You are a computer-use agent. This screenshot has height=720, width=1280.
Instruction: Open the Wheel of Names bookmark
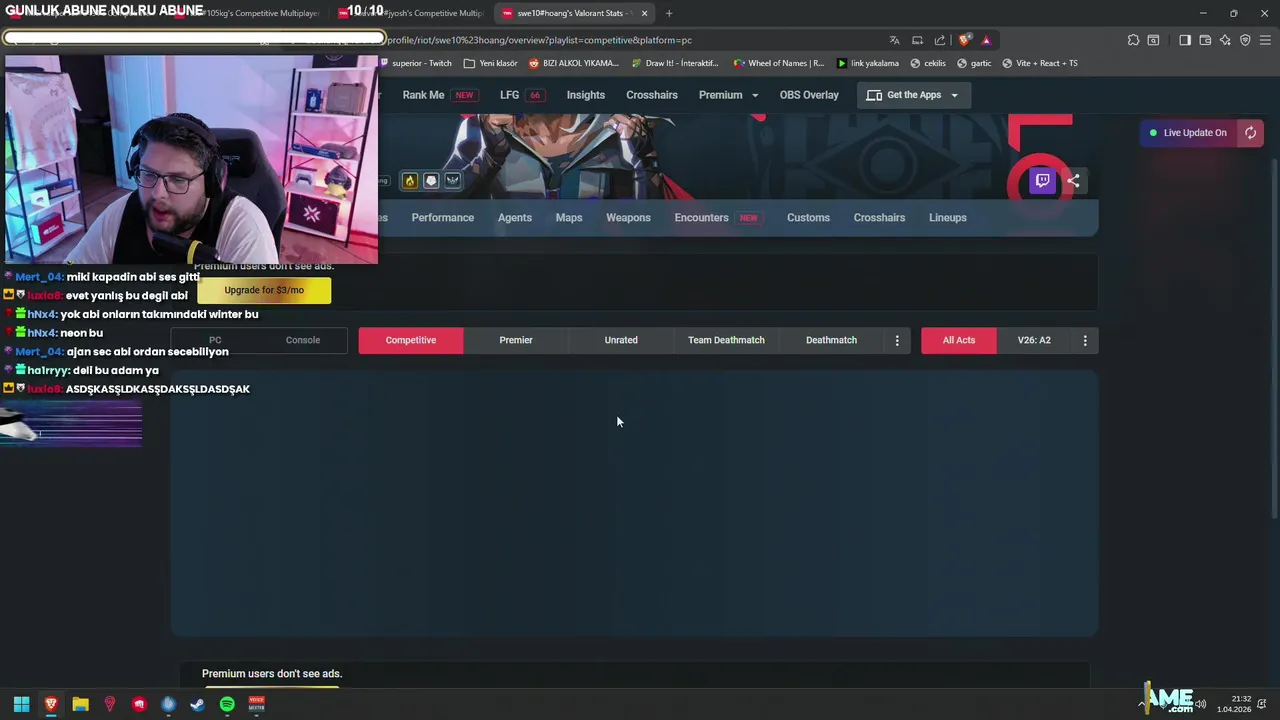(779, 63)
